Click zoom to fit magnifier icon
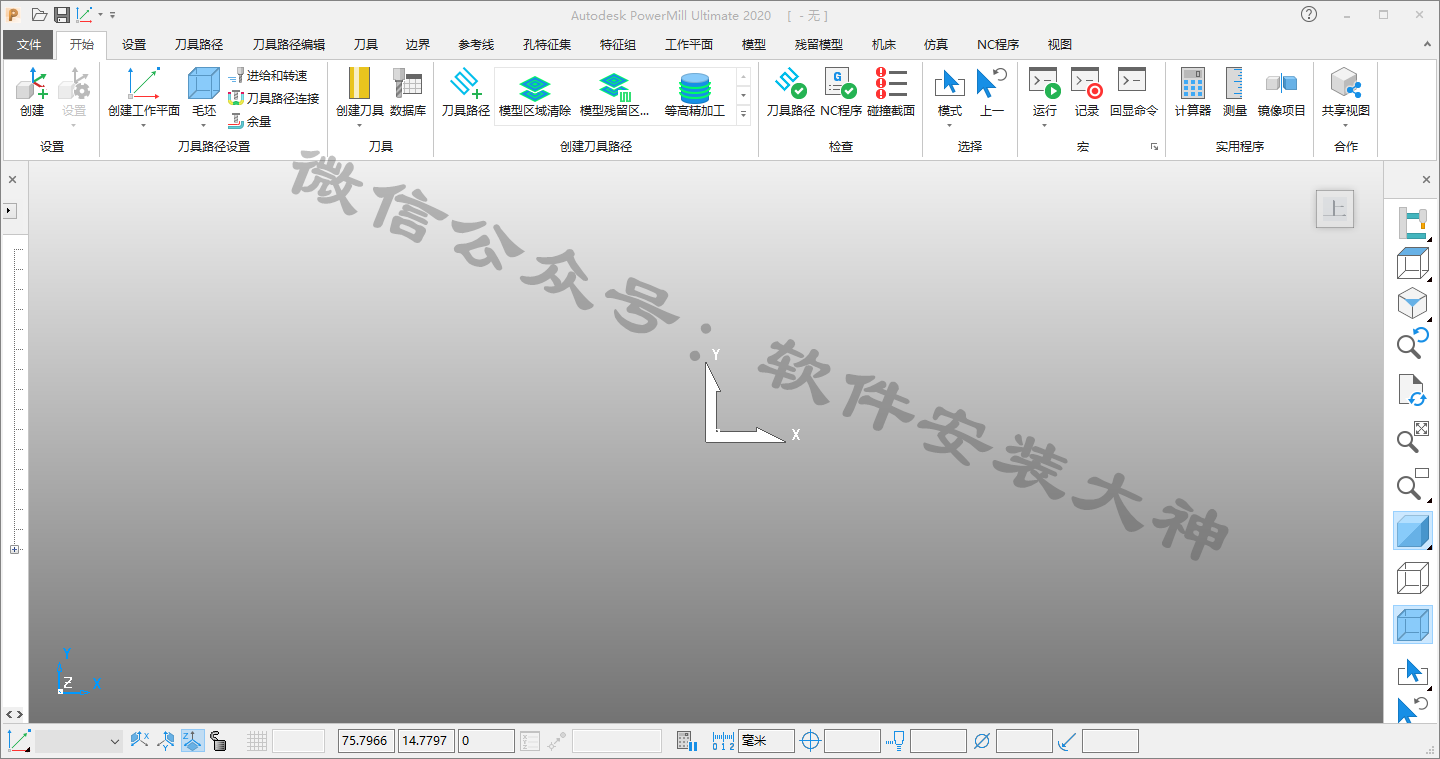The height and width of the screenshot is (759, 1440). pos(1412,437)
